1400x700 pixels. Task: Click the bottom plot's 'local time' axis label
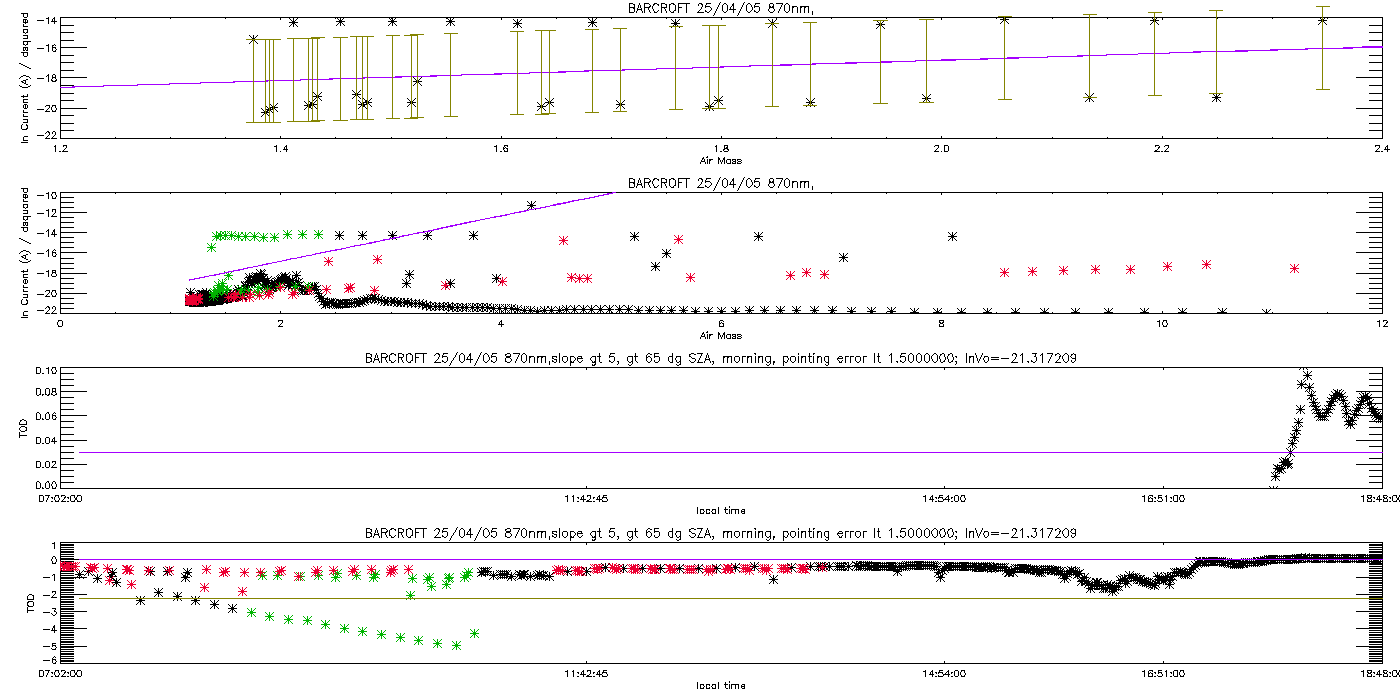tap(720, 685)
